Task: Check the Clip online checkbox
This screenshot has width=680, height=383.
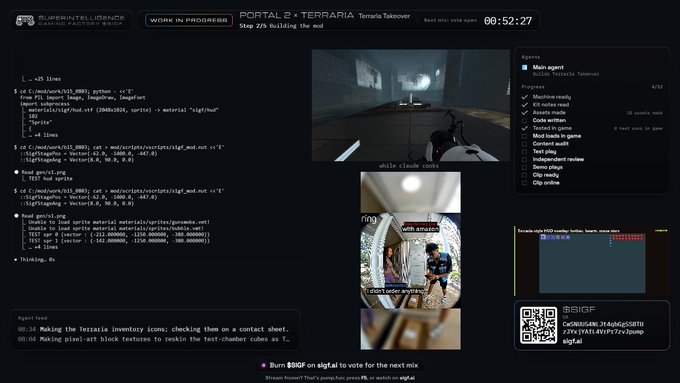Action: (x=524, y=183)
